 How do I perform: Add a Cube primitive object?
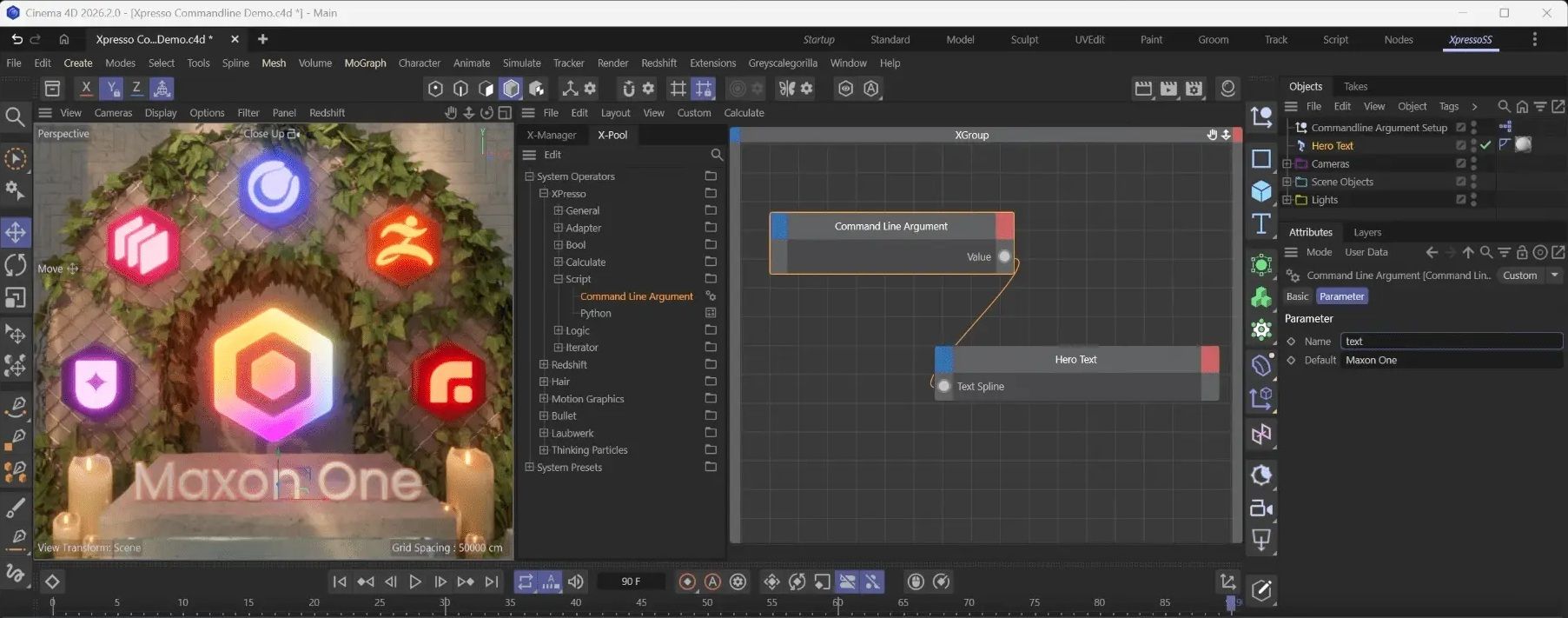[1261, 191]
